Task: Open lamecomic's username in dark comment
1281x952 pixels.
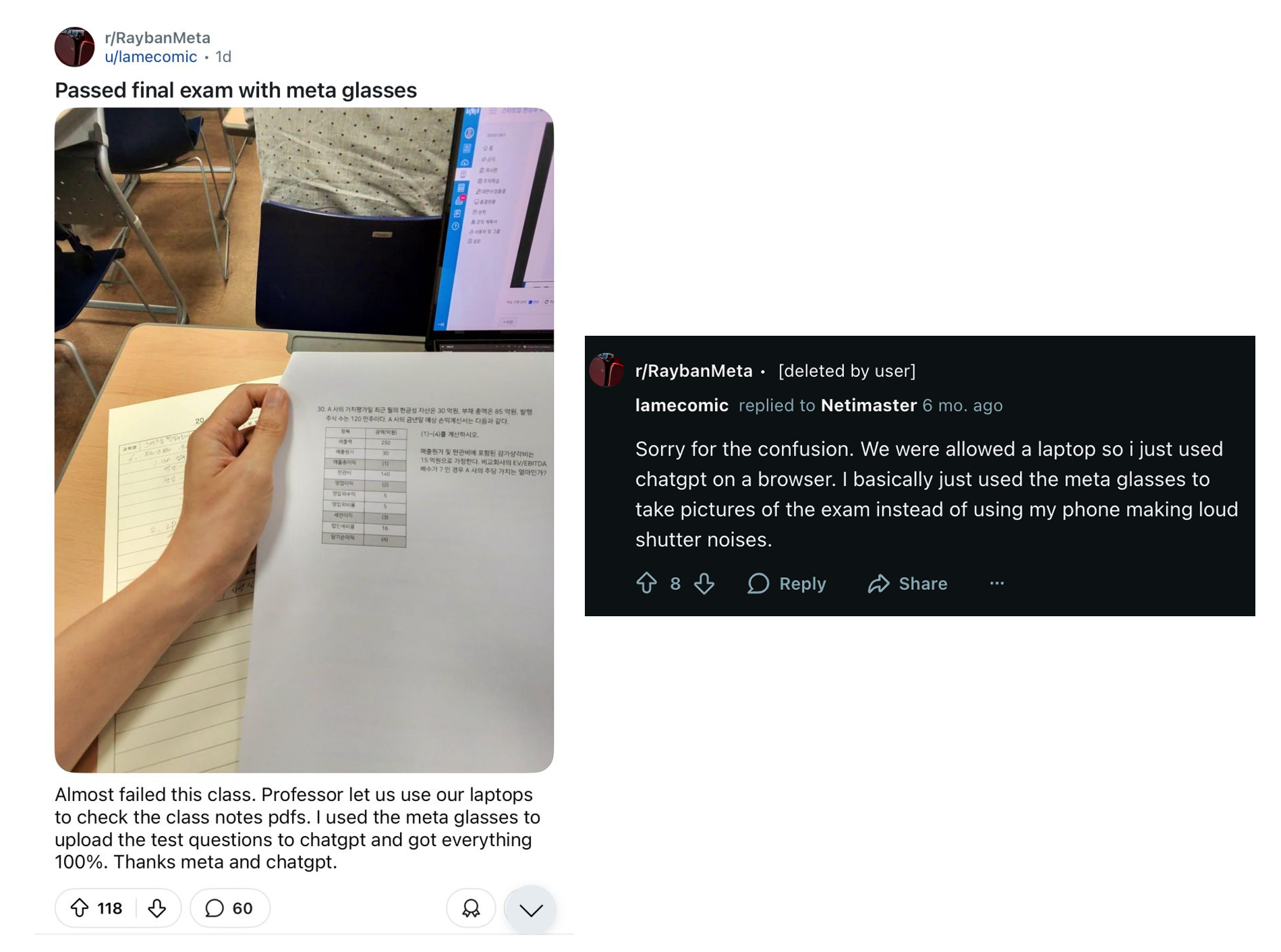Action: click(681, 405)
